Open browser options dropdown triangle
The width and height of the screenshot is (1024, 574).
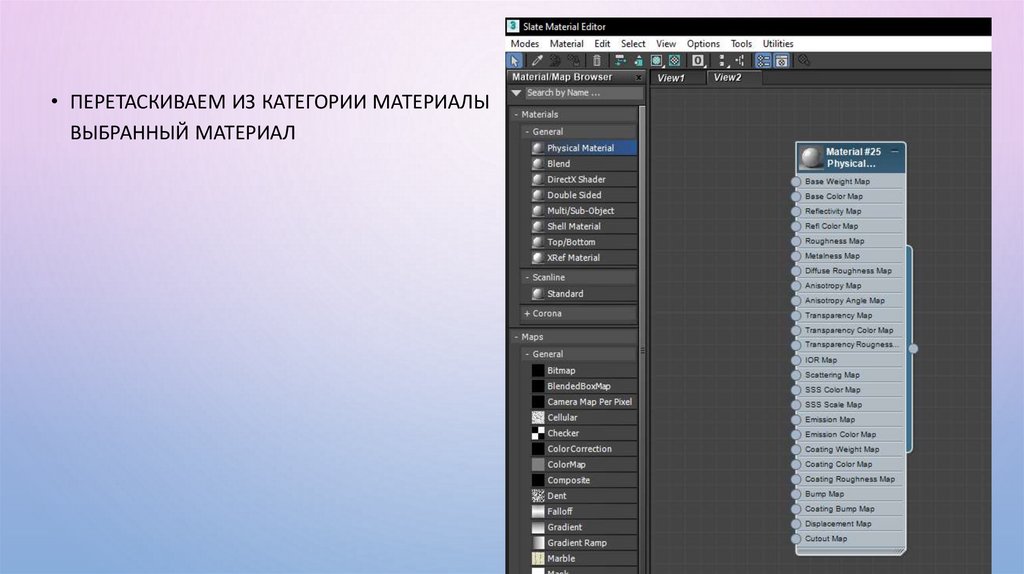tap(516, 93)
